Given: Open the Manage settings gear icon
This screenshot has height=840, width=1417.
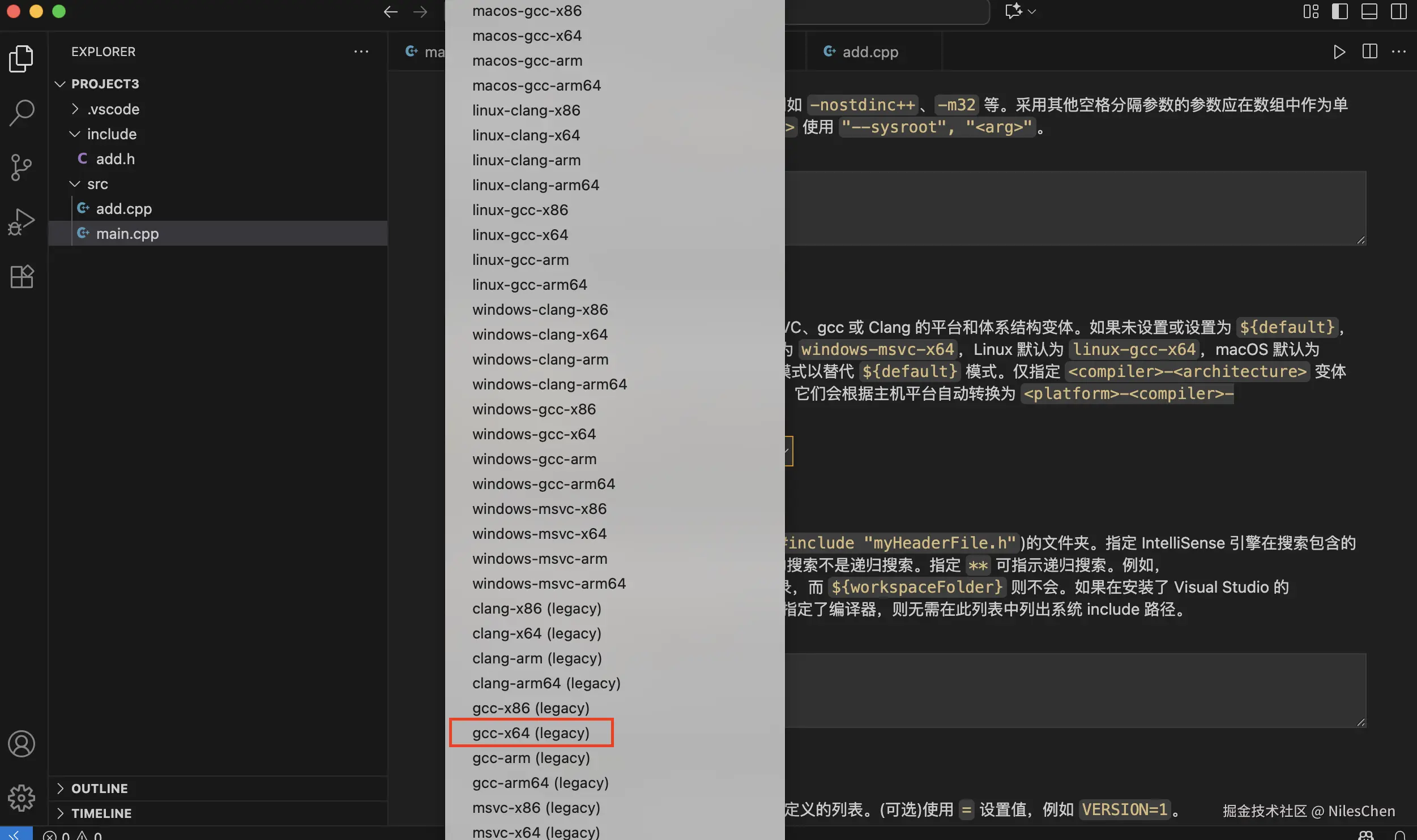Looking at the screenshot, I should pyautogui.click(x=22, y=798).
